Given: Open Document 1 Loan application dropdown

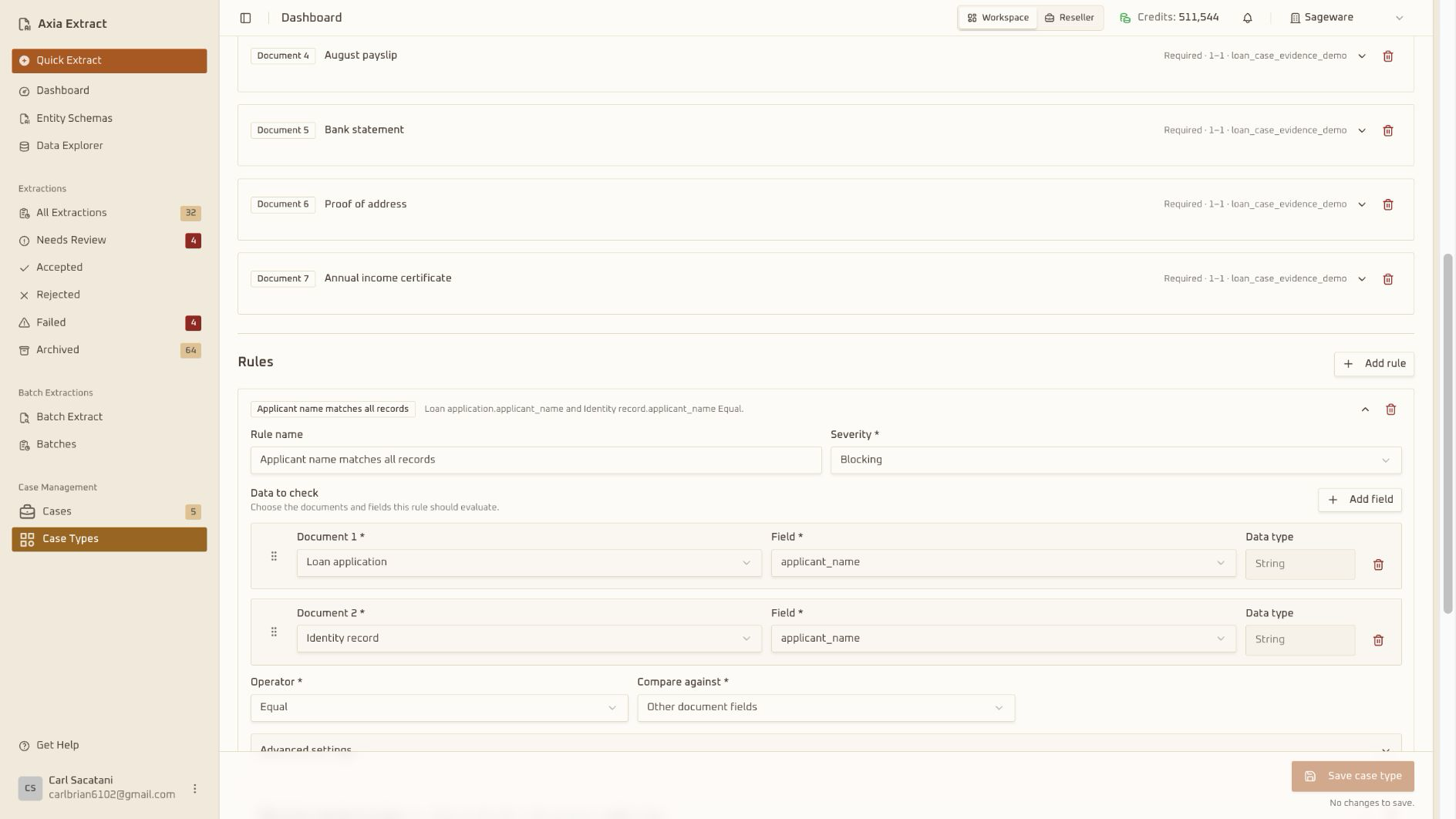Looking at the screenshot, I should pyautogui.click(x=529, y=563).
